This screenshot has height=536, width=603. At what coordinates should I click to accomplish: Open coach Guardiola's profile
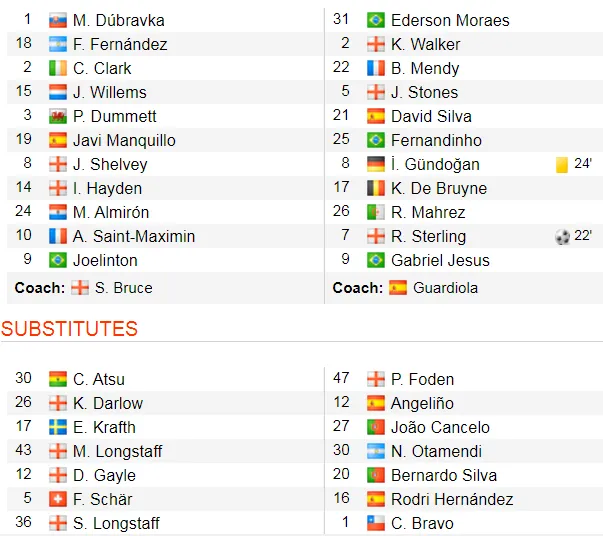coord(447,288)
